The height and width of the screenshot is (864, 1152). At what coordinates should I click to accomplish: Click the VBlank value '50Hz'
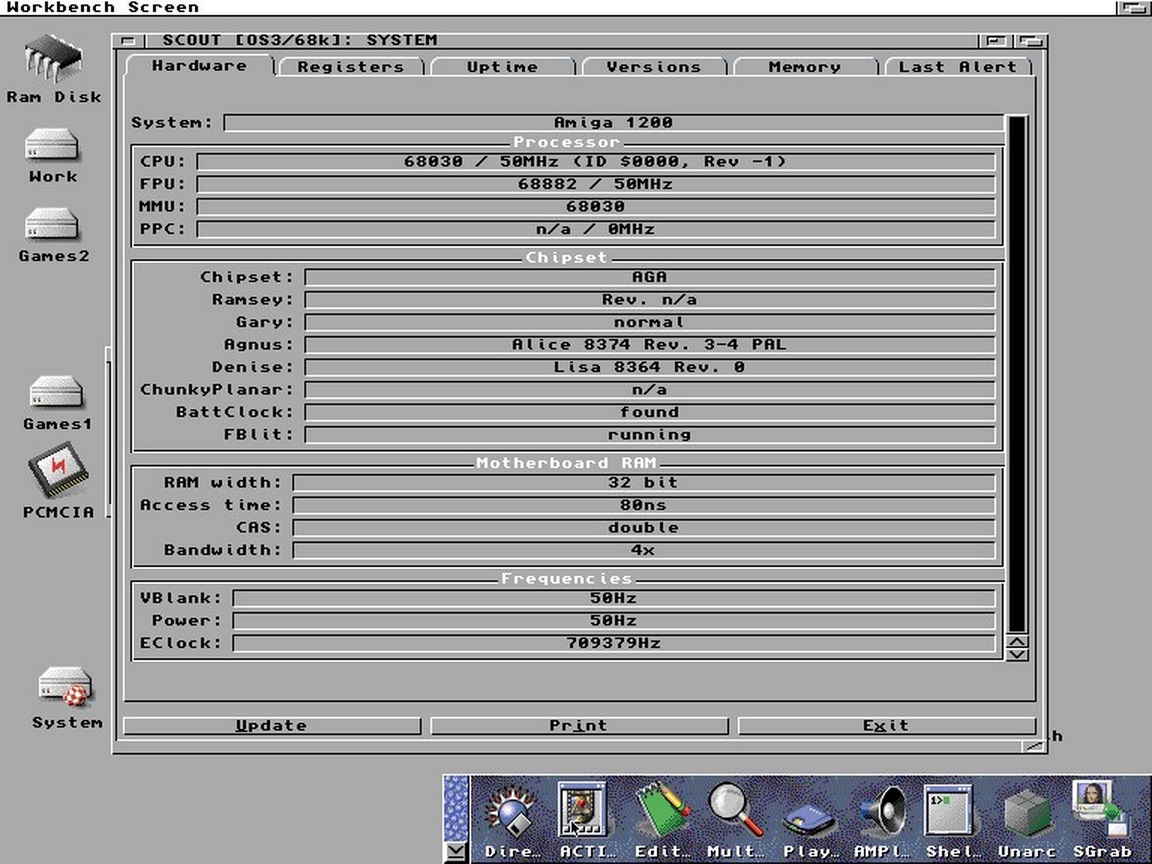[613, 598]
